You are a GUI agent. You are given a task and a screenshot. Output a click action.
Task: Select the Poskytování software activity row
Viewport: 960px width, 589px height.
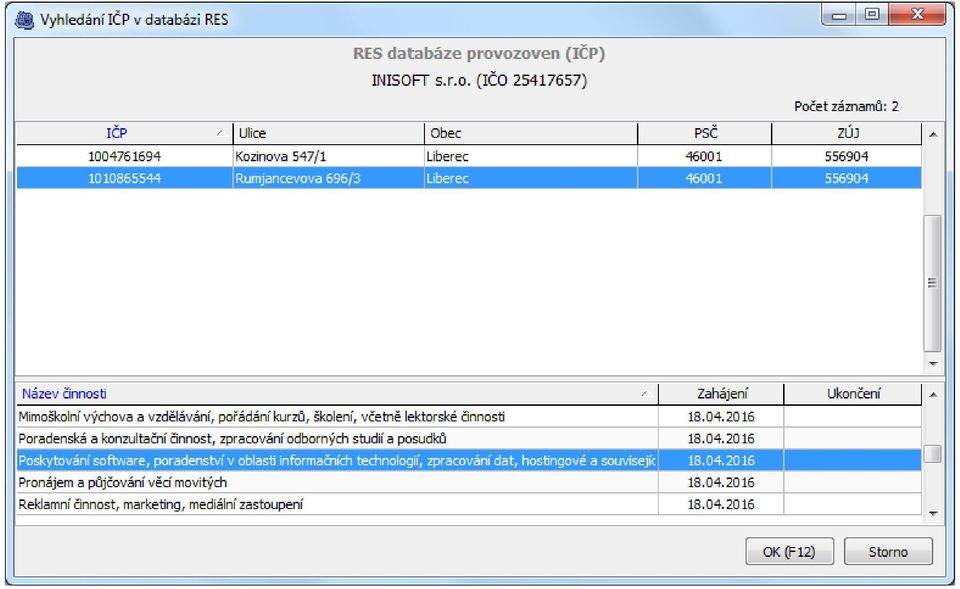point(468,460)
